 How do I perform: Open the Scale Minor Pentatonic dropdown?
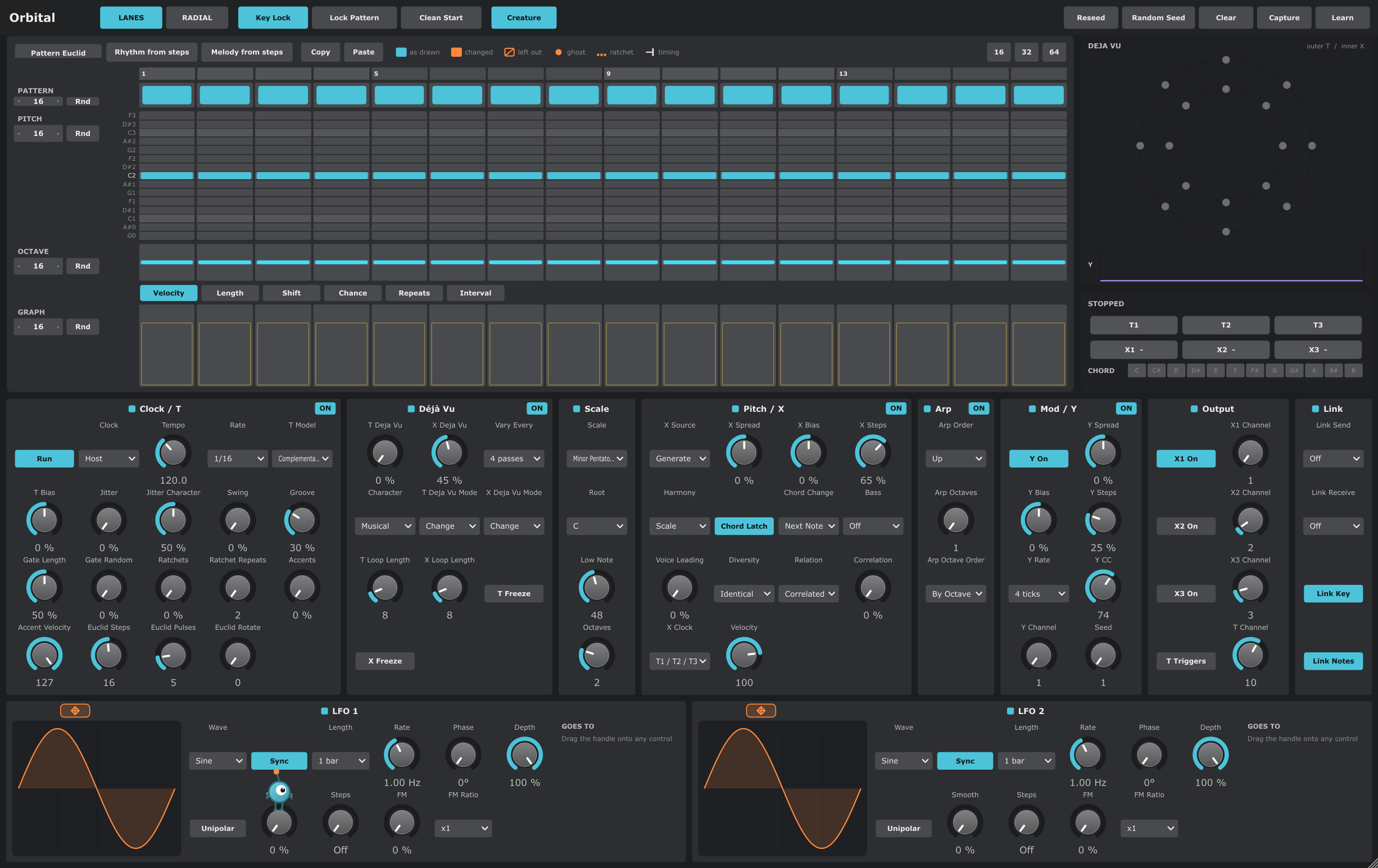click(x=596, y=458)
